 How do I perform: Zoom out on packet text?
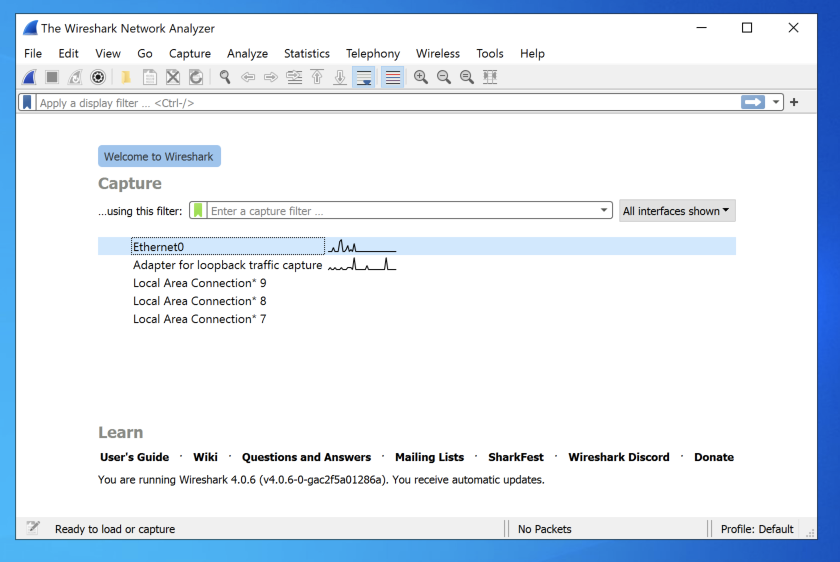point(444,77)
